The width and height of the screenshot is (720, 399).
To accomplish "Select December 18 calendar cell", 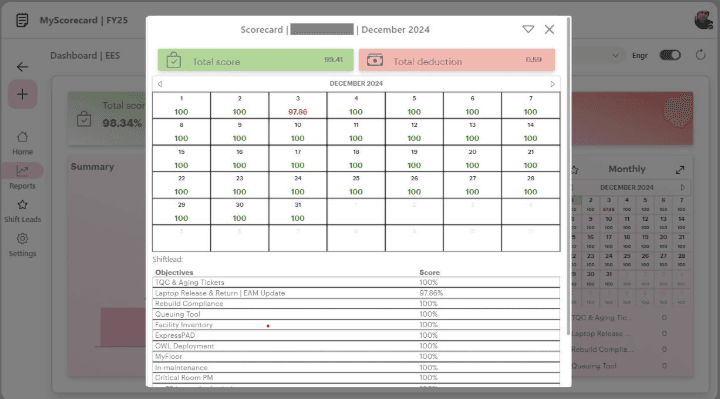I will (x=356, y=158).
